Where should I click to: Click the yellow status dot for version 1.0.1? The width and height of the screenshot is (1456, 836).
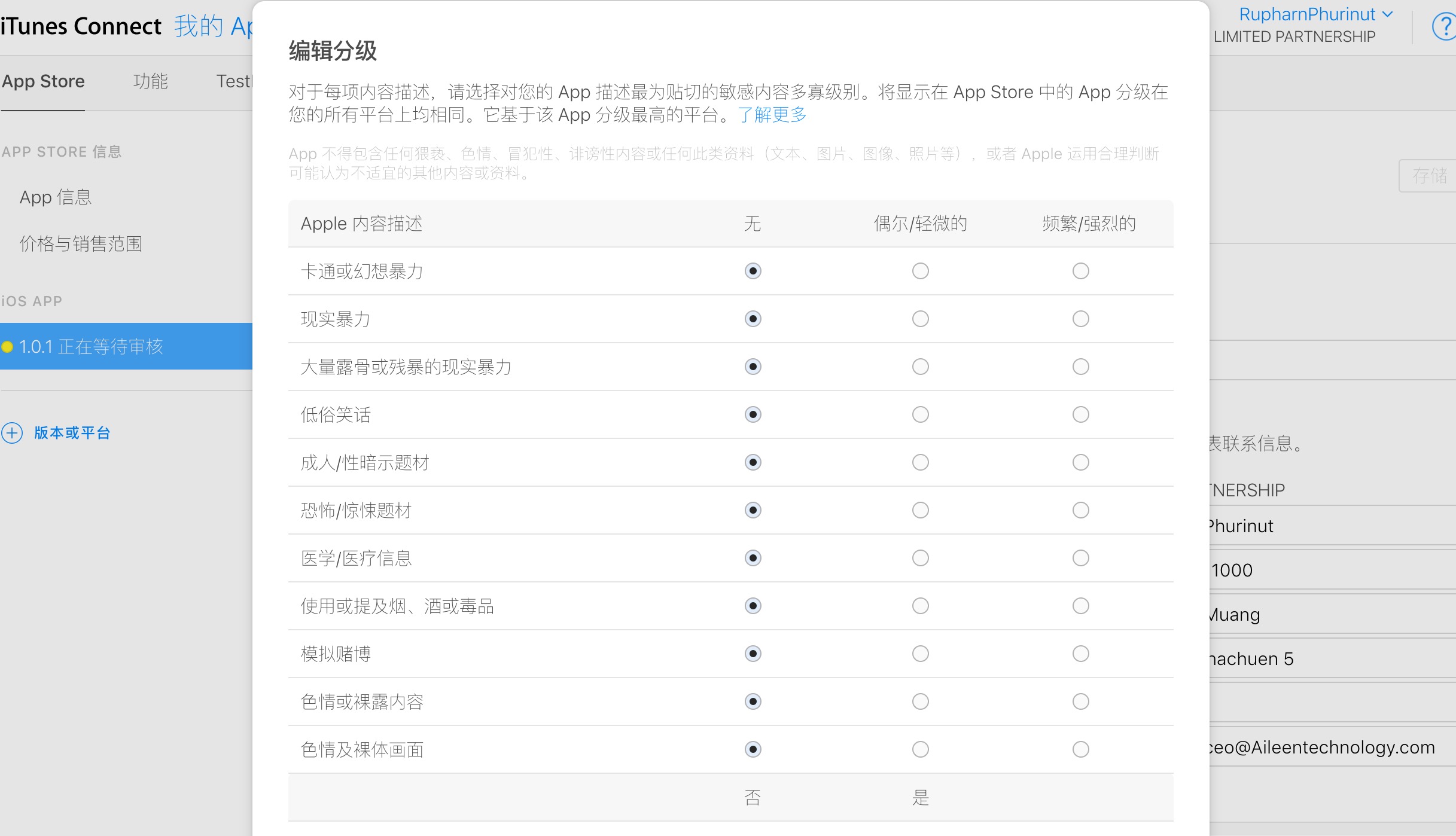(8, 347)
